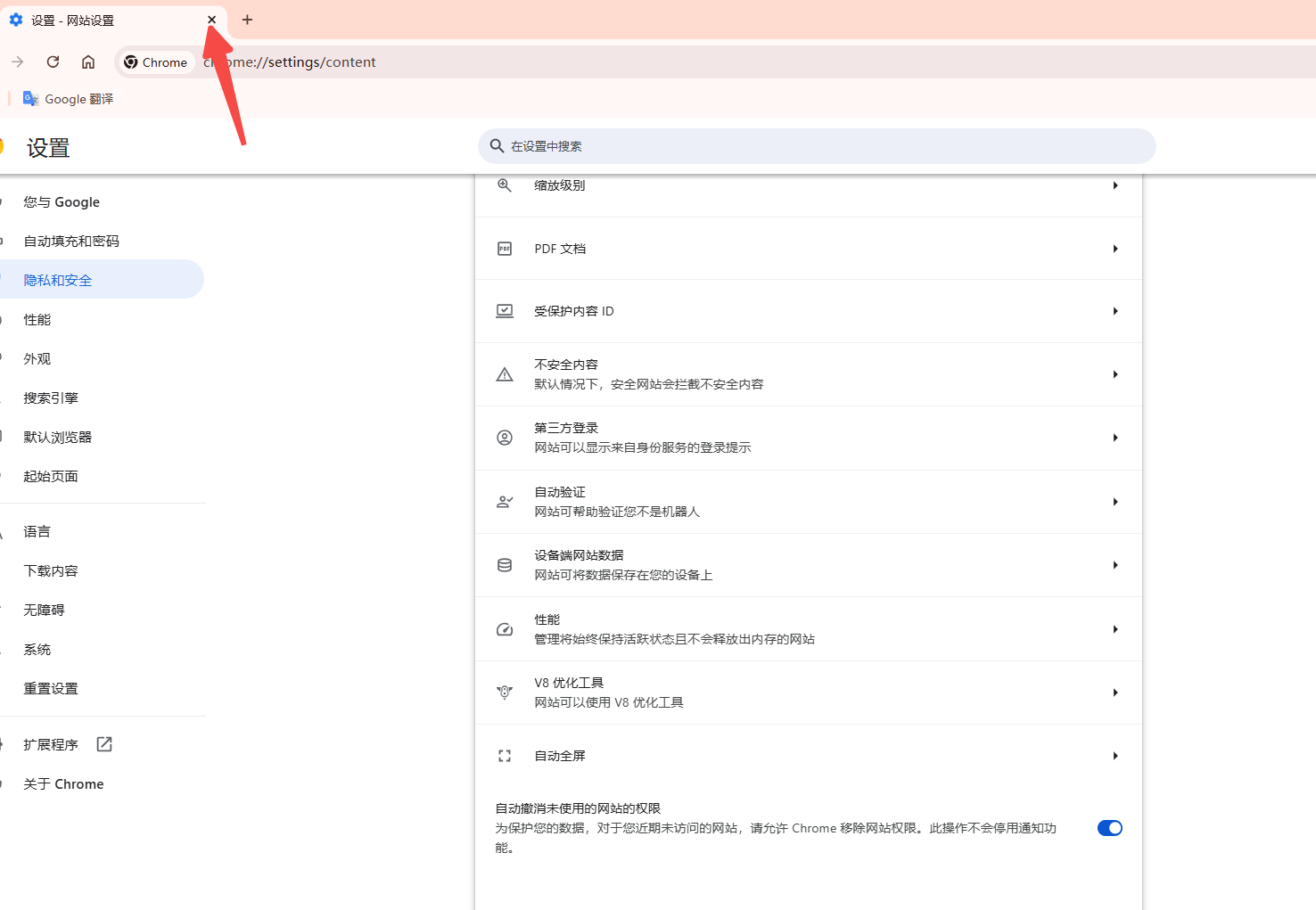The height and width of the screenshot is (910, 1316).
Task: Click the magnifier icon in settings search
Action: pyautogui.click(x=498, y=146)
